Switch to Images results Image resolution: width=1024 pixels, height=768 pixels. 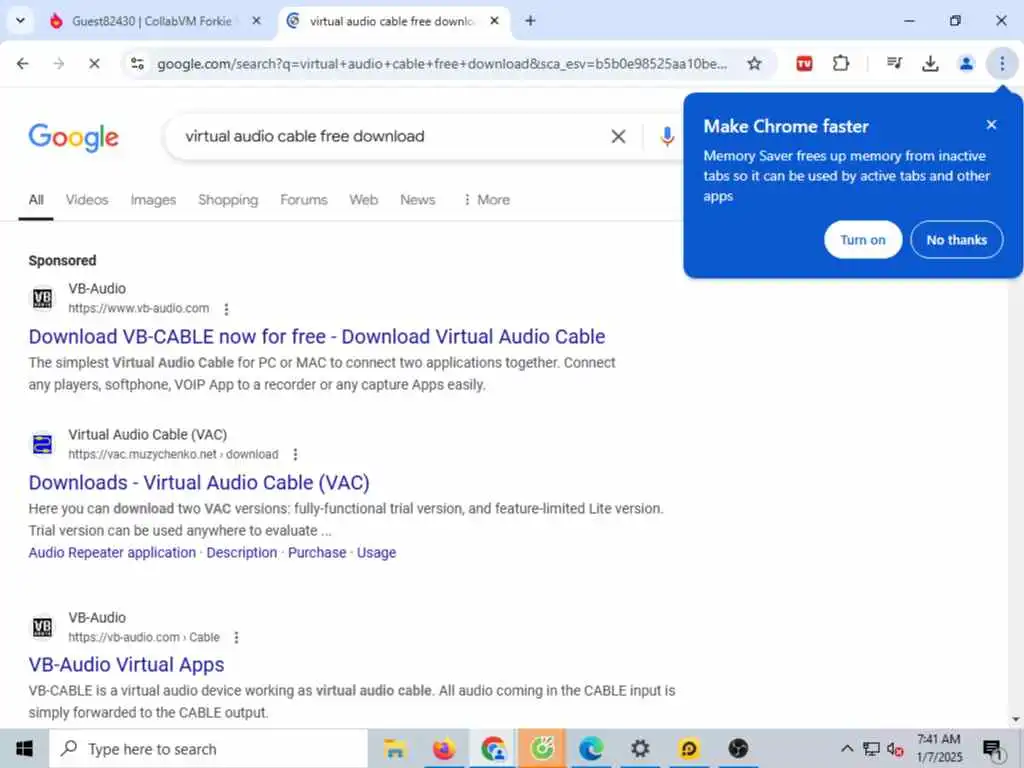[153, 200]
